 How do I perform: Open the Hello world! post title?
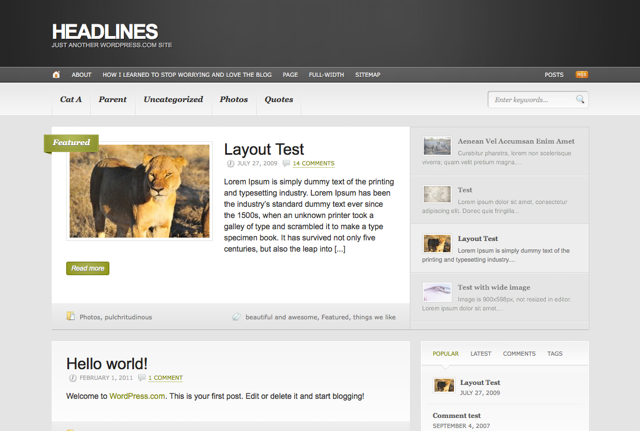[x=107, y=363]
